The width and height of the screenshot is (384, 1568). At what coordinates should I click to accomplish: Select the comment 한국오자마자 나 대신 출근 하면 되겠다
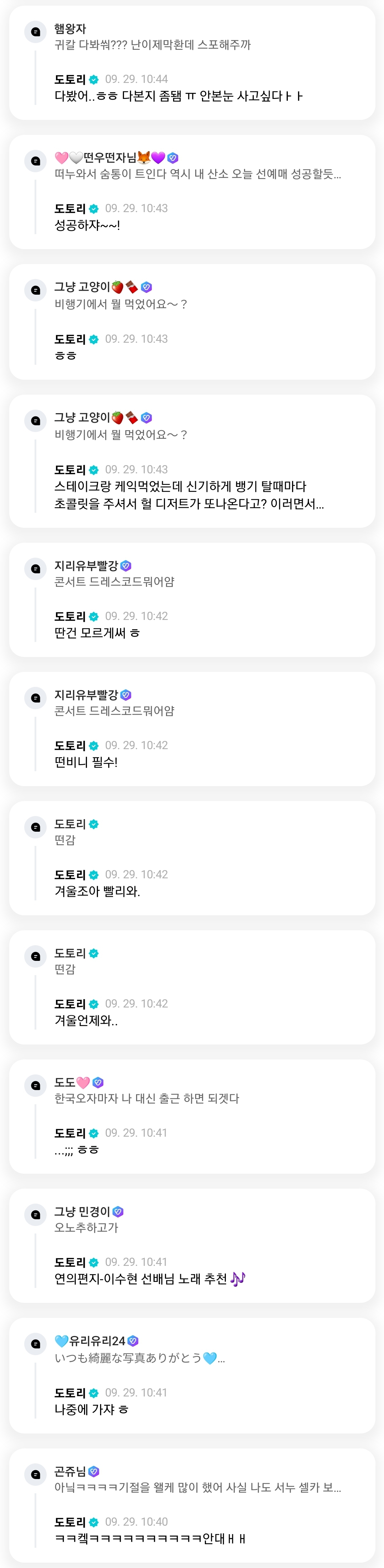pyautogui.click(x=146, y=1098)
